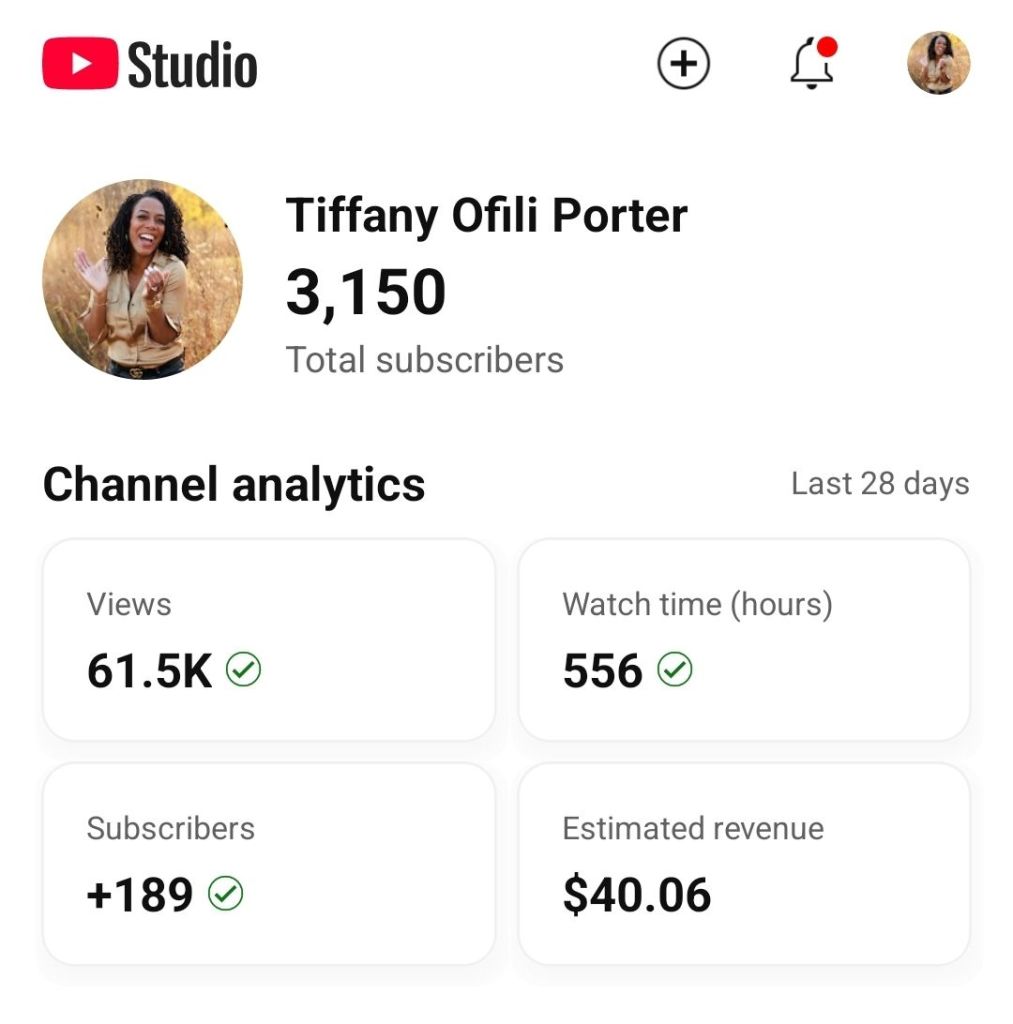The image size is (1013, 1024).
Task: Click the check icon beside +189 subscribers
Action: point(225,894)
